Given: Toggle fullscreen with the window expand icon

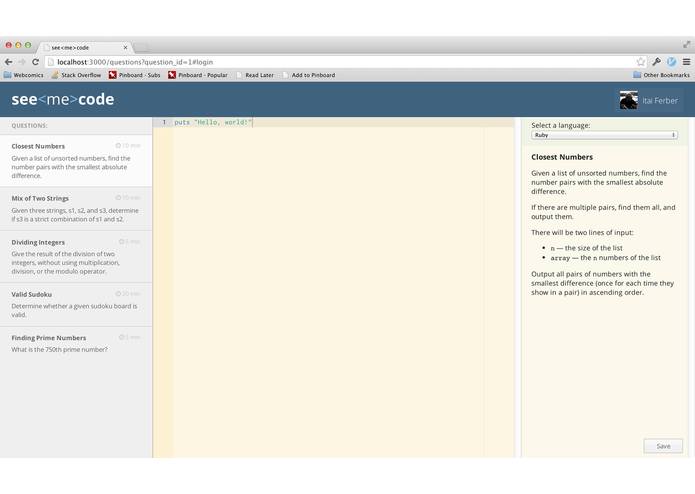Looking at the screenshot, I should tap(687, 44).
